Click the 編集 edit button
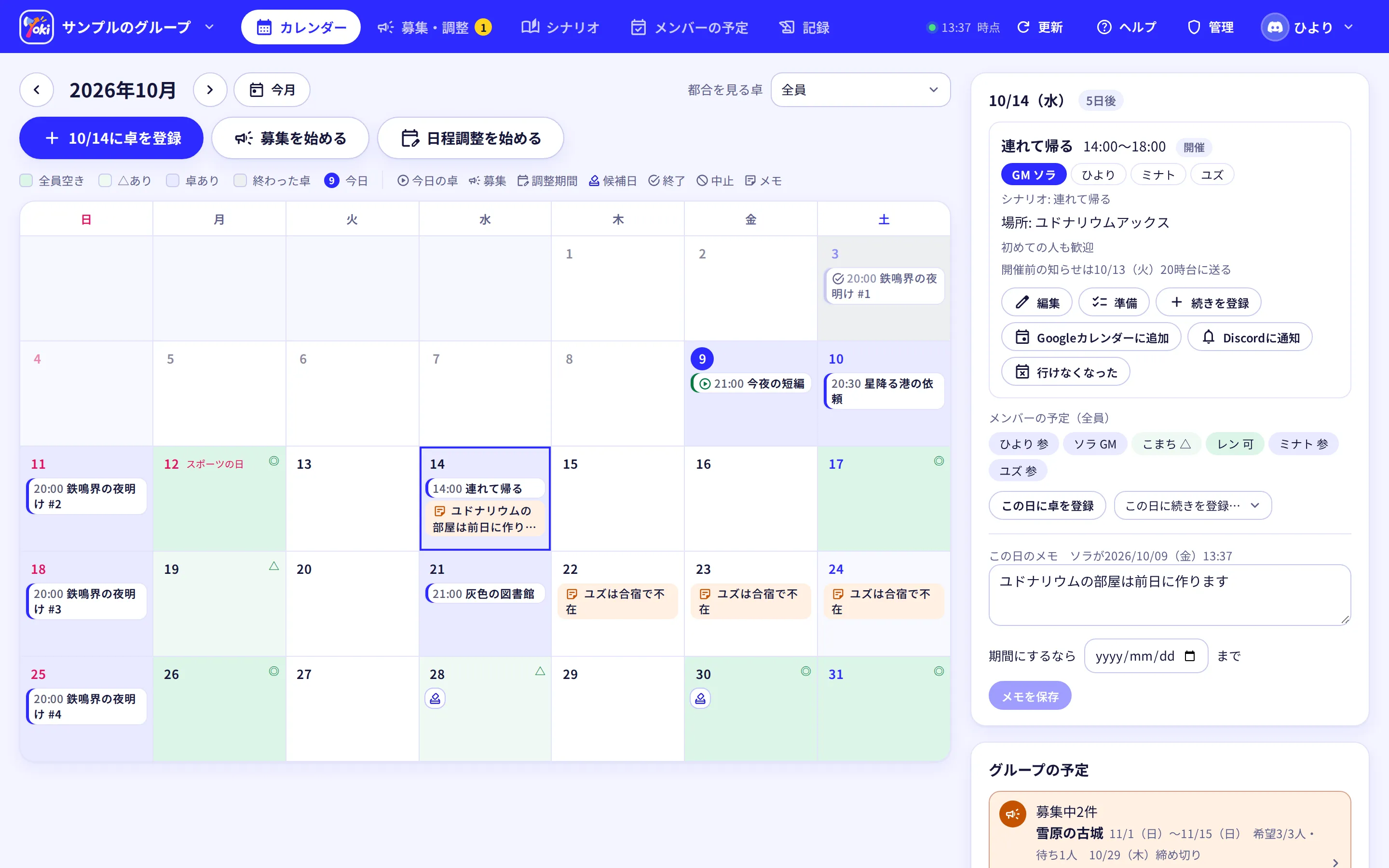This screenshot has height=868, width=1389. coord(1036,302)
